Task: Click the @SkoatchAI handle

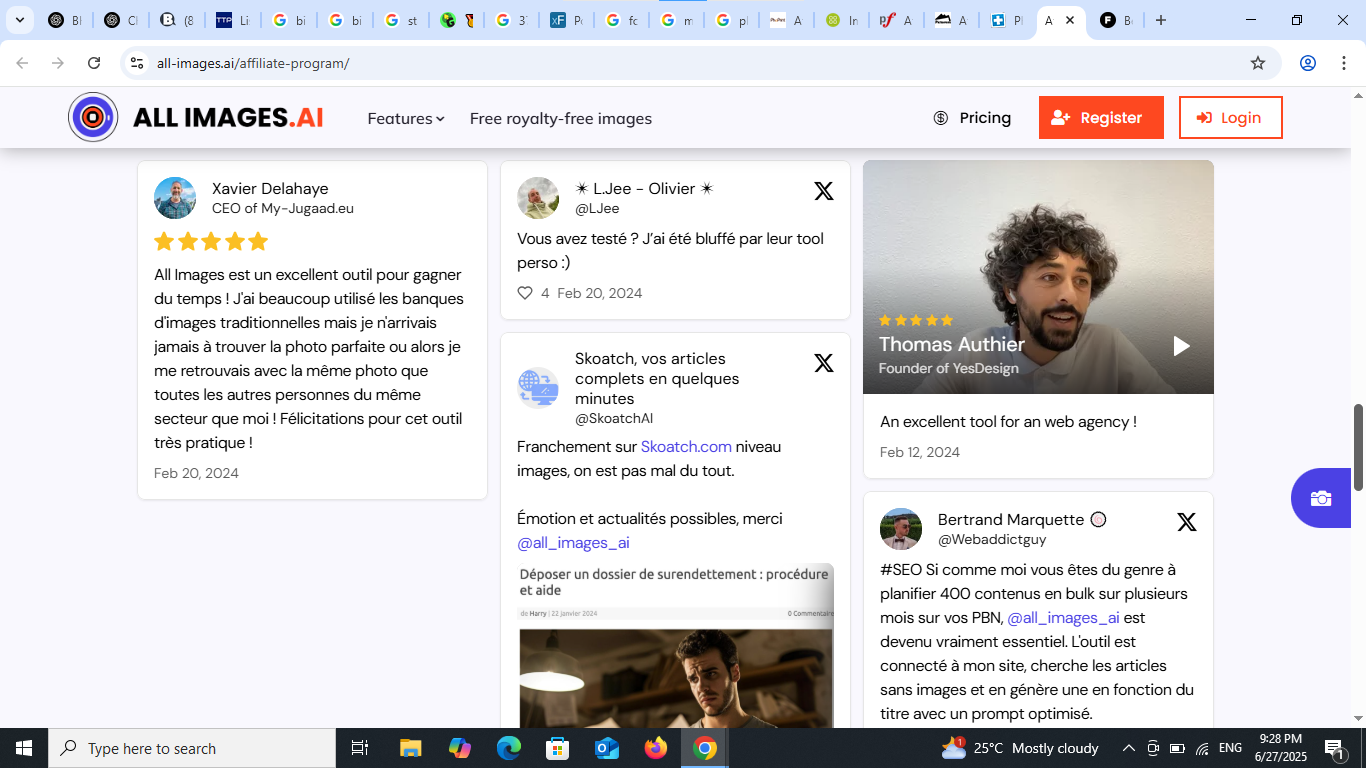Action: [x=614, y=418]
